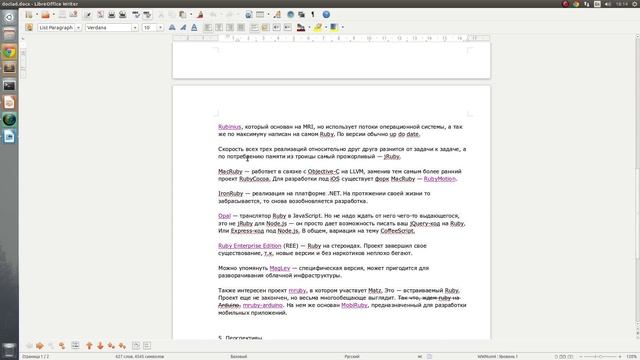Paste clipboard contents with Paste icon
Viewport: 640px width, 360px height.
[x=183, y=15]
